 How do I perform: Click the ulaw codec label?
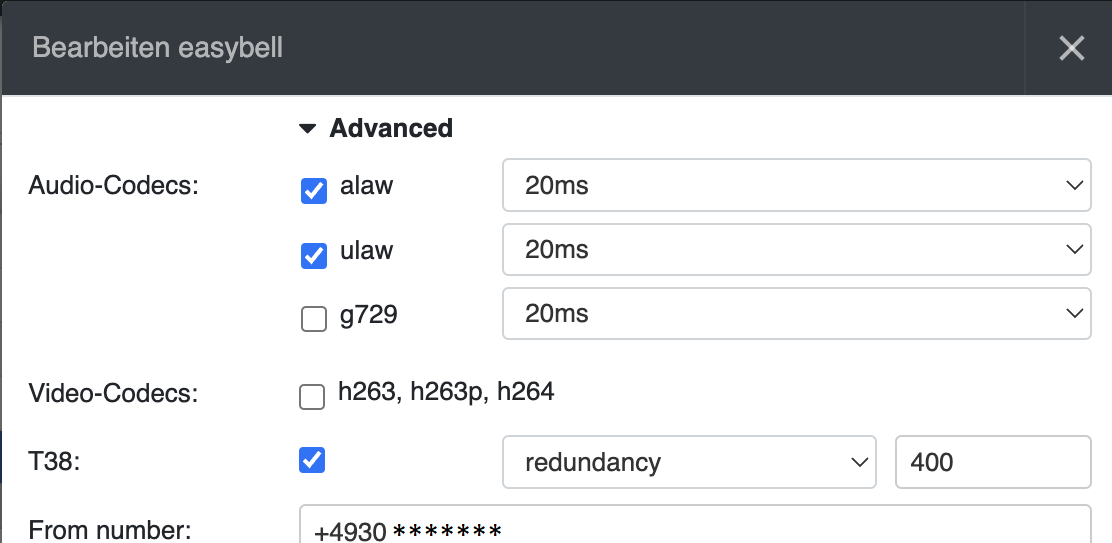(366, 250)
